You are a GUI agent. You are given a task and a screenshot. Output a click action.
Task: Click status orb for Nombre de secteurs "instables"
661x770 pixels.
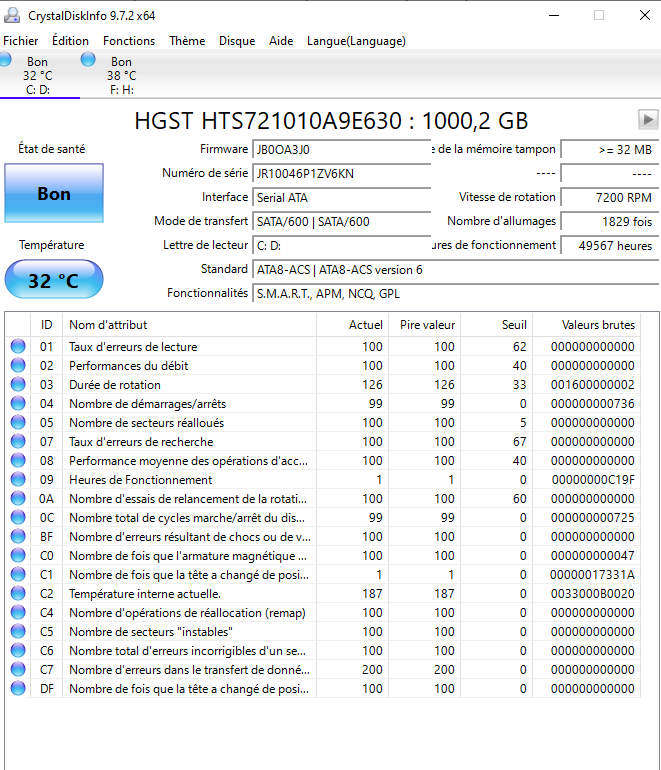17,632
